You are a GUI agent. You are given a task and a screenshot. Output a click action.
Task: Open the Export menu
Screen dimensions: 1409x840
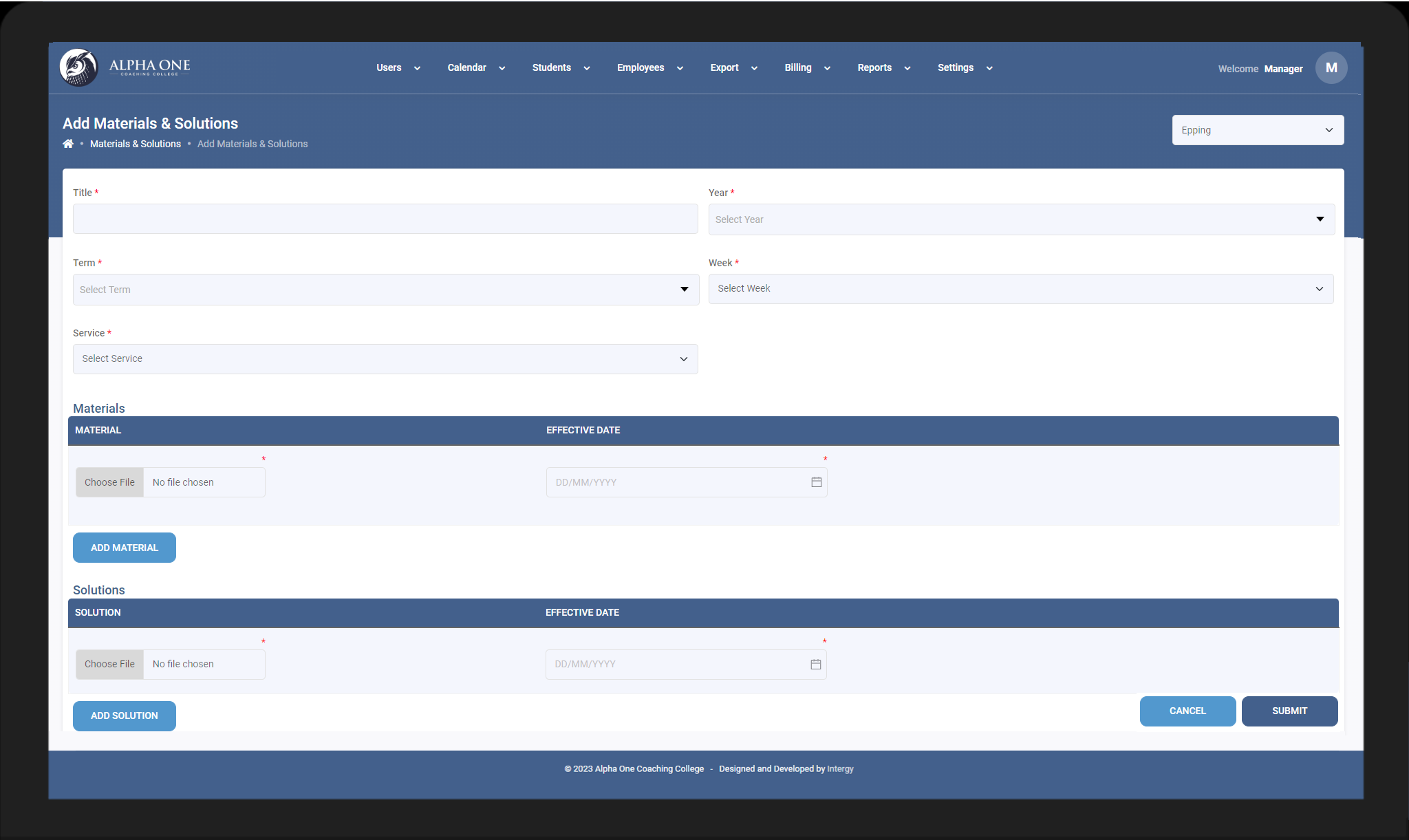coord(734,67)
